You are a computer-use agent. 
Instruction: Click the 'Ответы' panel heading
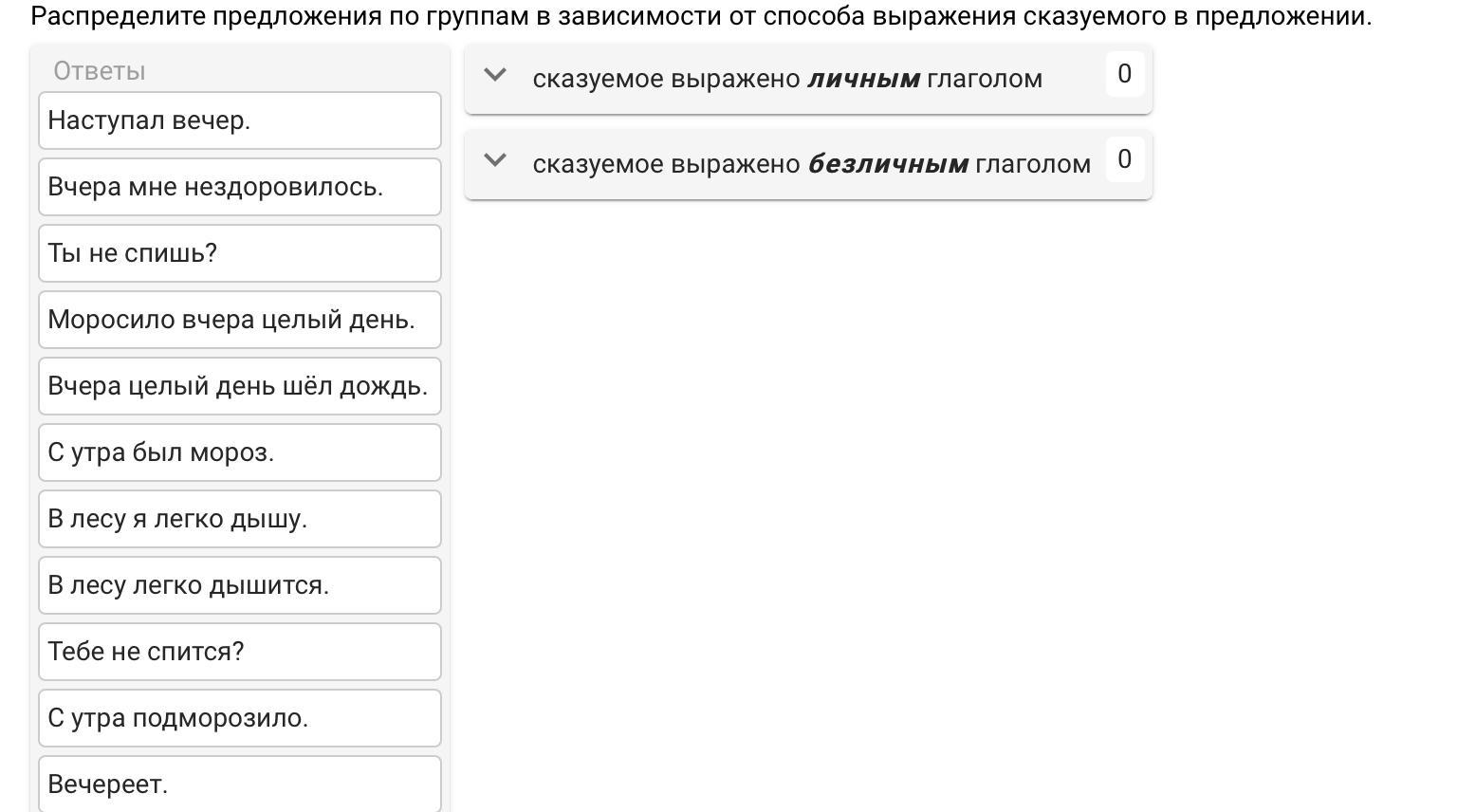[100, 71]
